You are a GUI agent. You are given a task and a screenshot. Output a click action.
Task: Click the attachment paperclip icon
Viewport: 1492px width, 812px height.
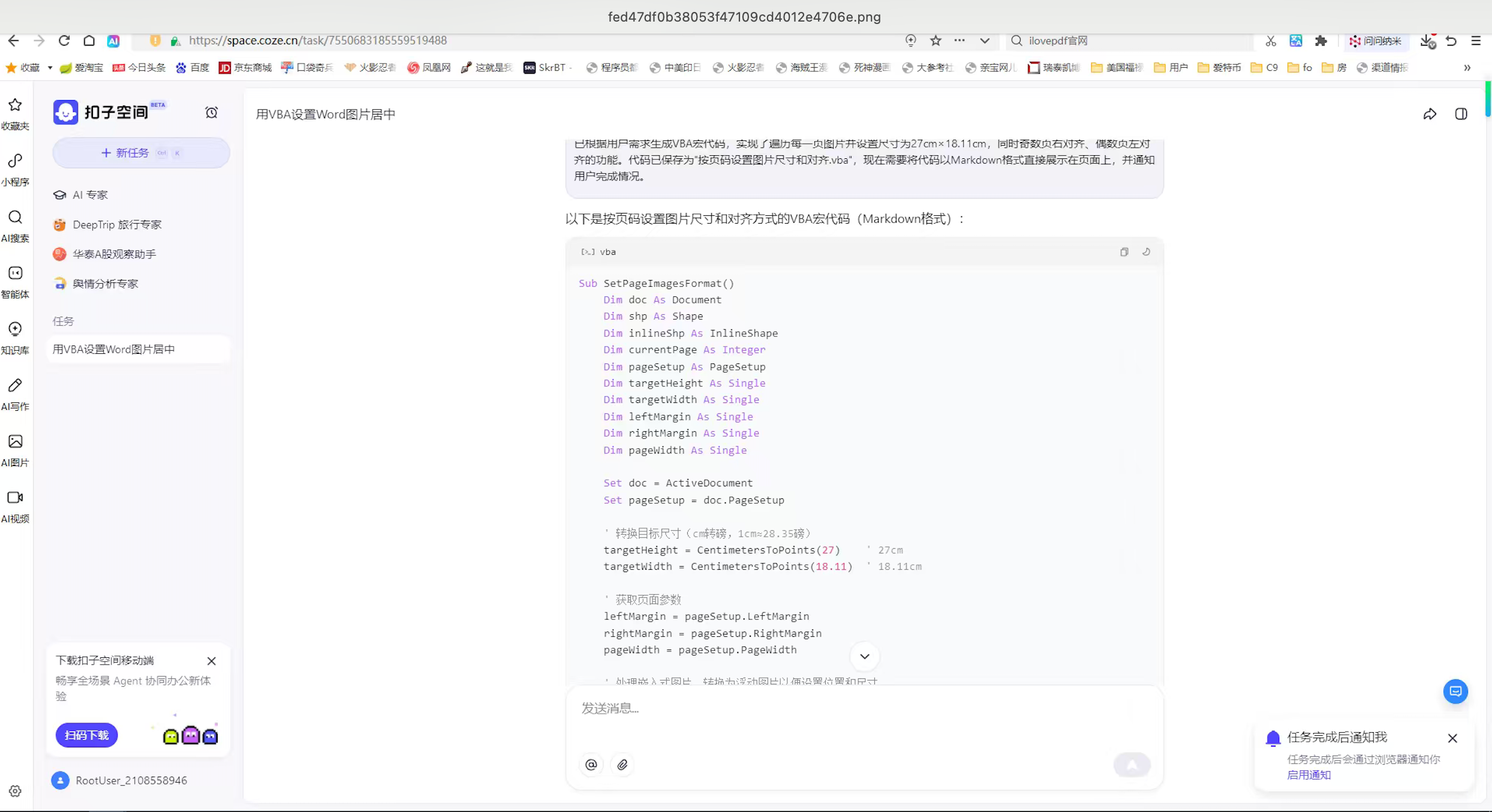point(622,765)
